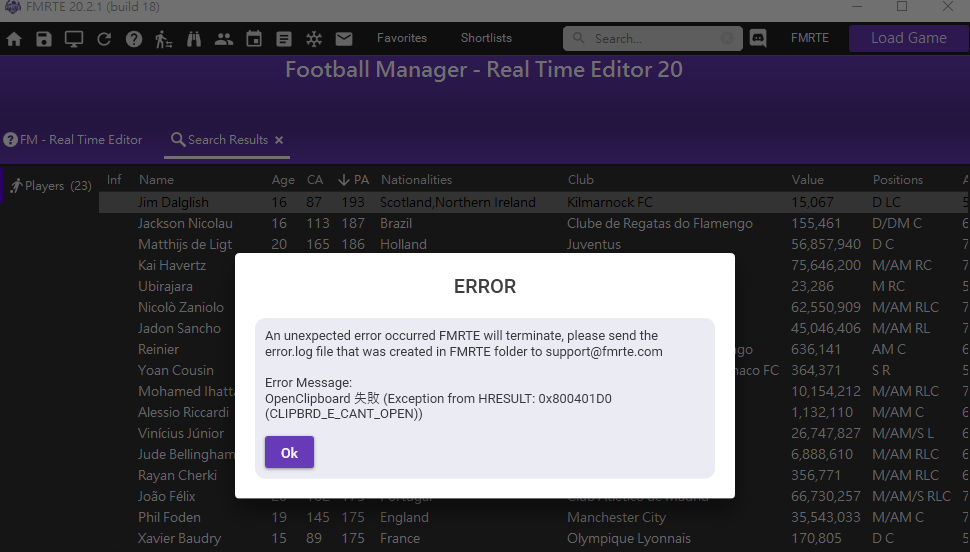This screenshot has height=552, width=970.
Task: Click the Kilmarnock FC club cell
Action: (x=609, y=202)
